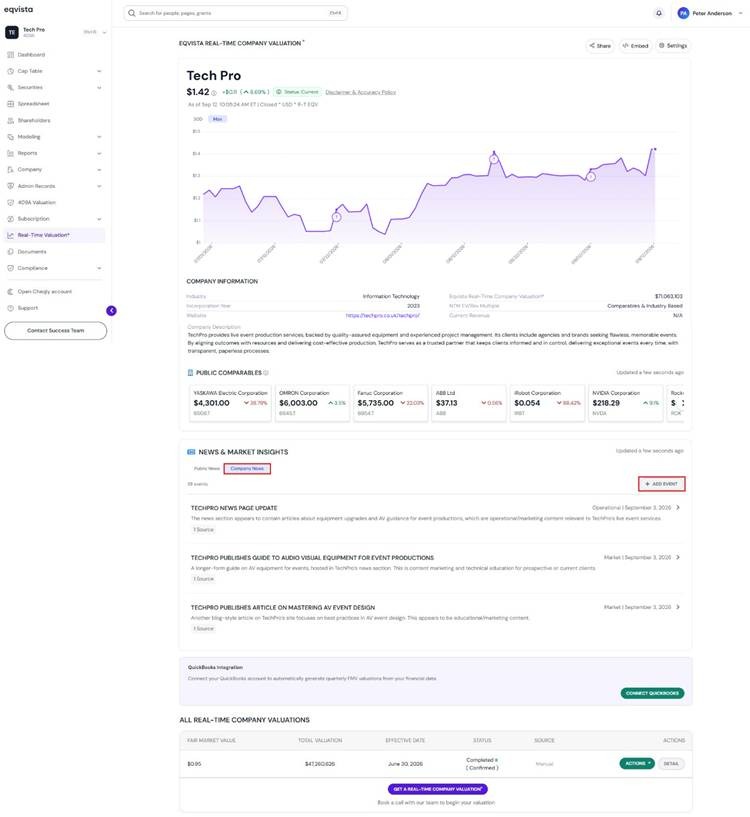
Task: Switch to the Company News tab
Action: click(247, 468)
